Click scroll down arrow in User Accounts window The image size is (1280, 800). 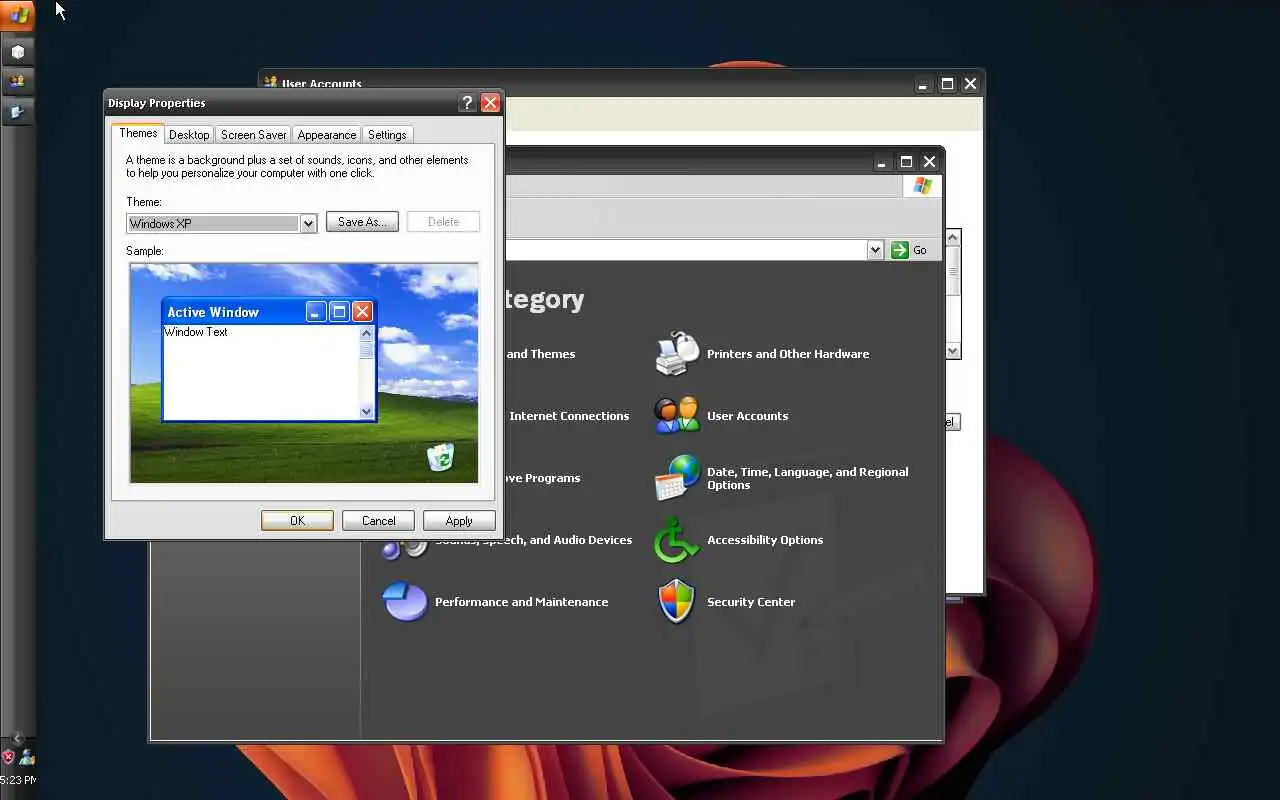(x=953, y=350)
